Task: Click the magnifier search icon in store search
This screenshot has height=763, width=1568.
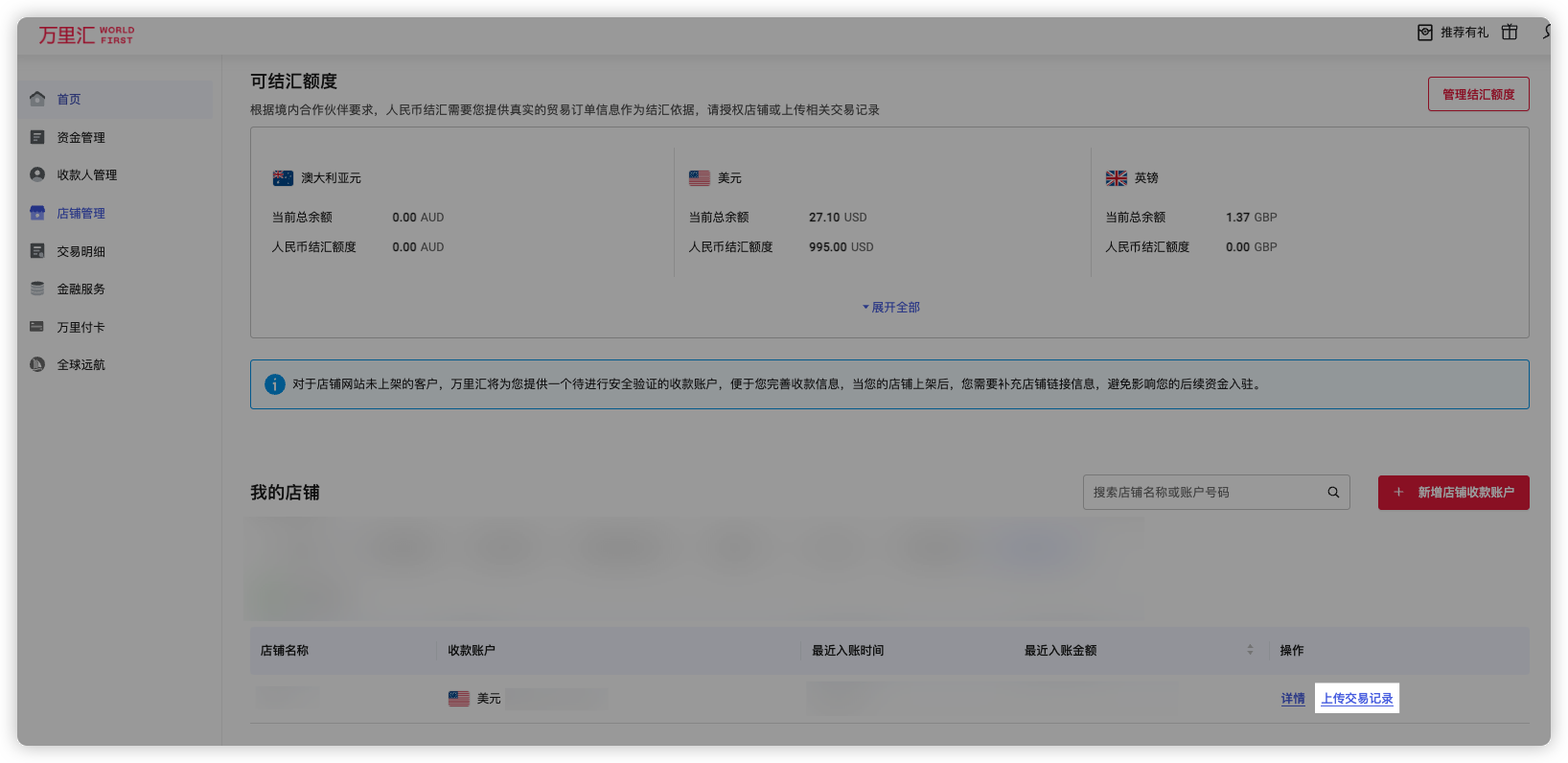Action: pos(1333,493)
